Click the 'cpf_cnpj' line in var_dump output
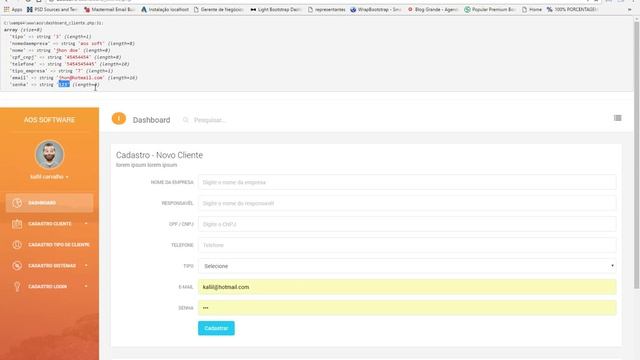640x360 pixels. coord(65,57)
